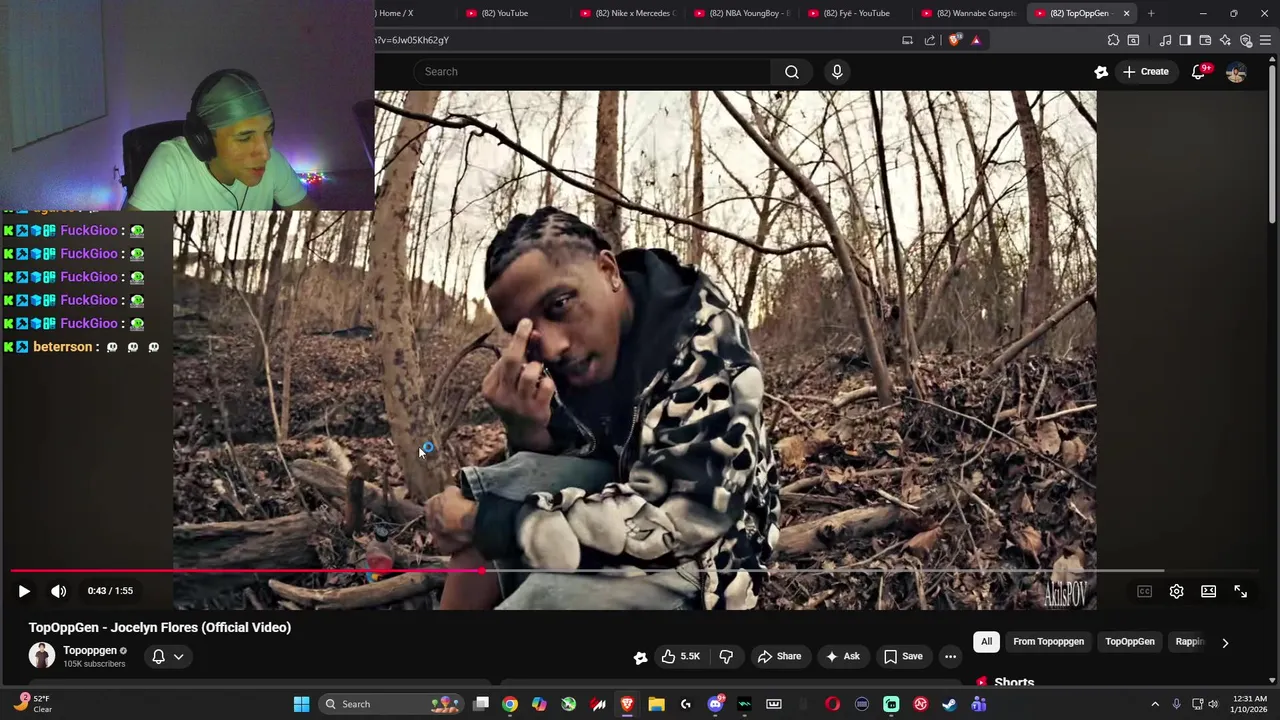Open Opera browser from the taskbar
This screenshot has height=720, width=1280.
(832, 704)
